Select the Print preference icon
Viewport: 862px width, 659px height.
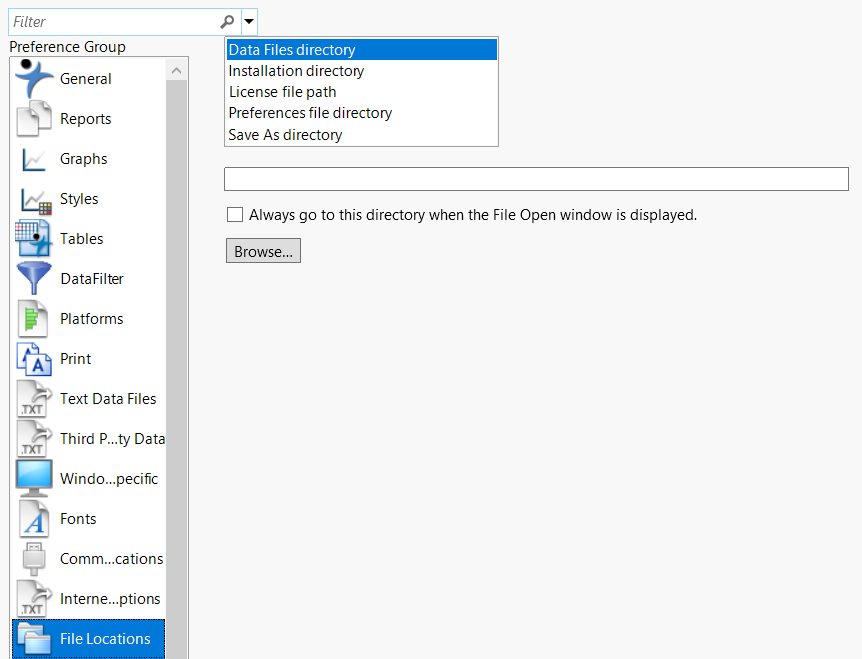34,359
